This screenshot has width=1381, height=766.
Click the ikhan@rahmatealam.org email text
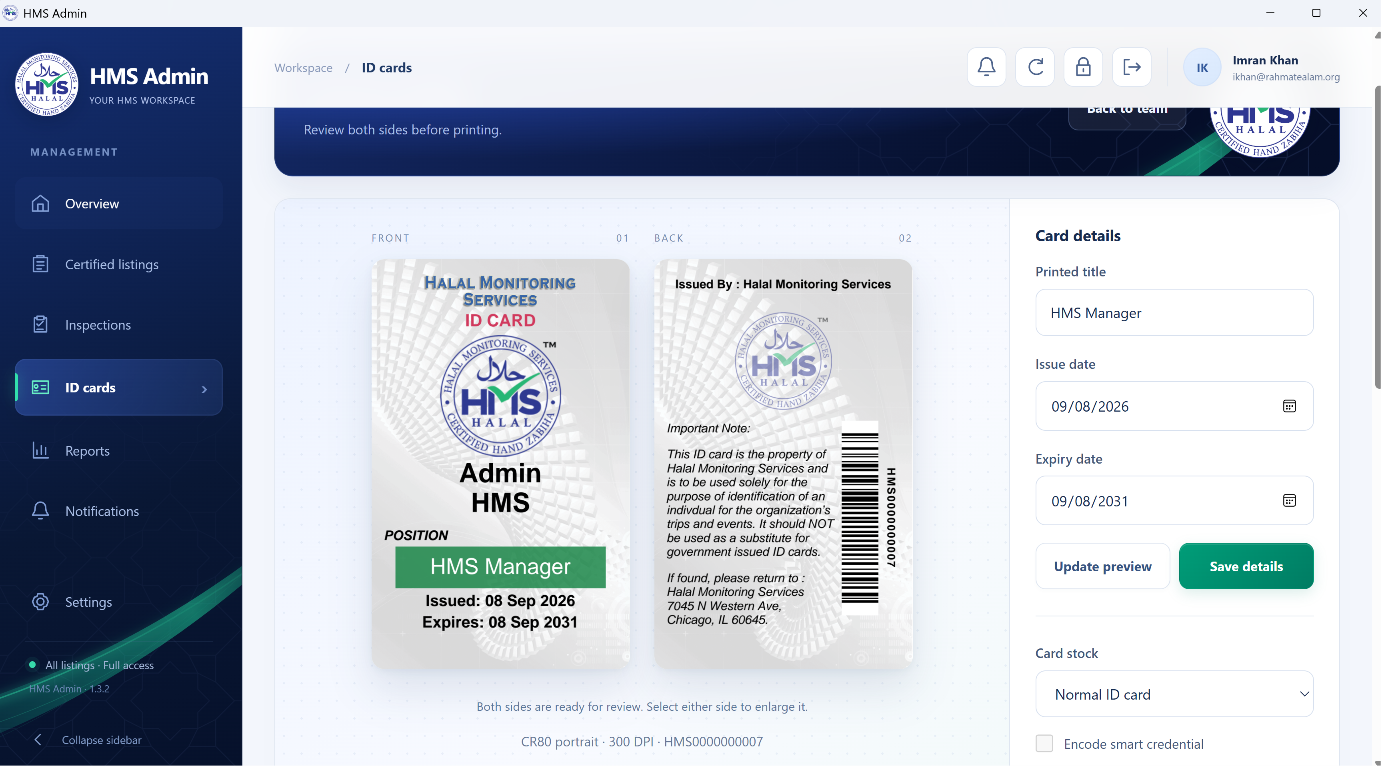pyautogui.click(x=1286, y=77)
